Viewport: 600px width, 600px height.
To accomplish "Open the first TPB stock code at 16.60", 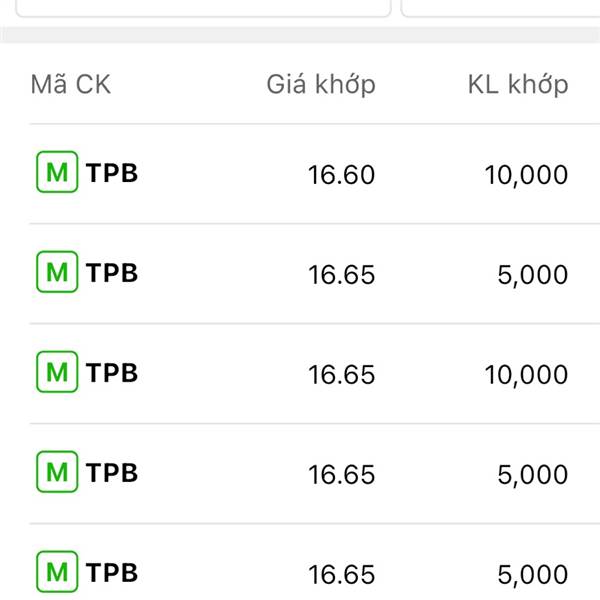I will pos(111,173).
